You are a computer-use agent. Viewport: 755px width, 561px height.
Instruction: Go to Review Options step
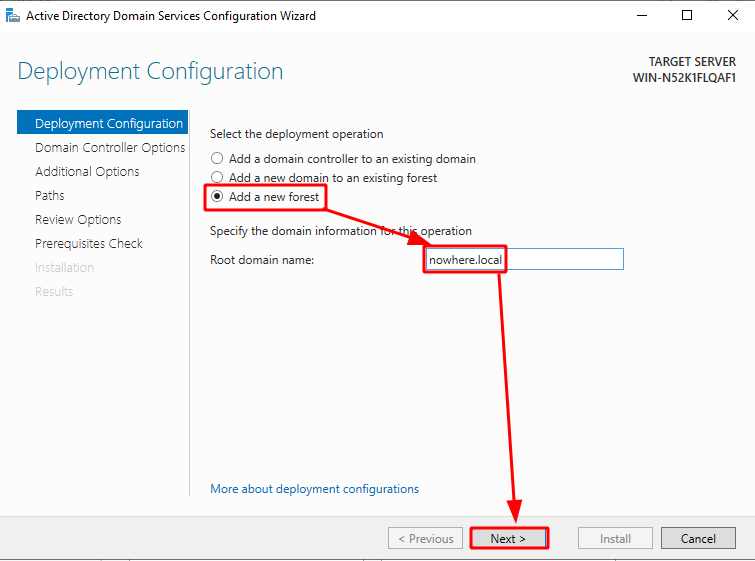point(78,220)
